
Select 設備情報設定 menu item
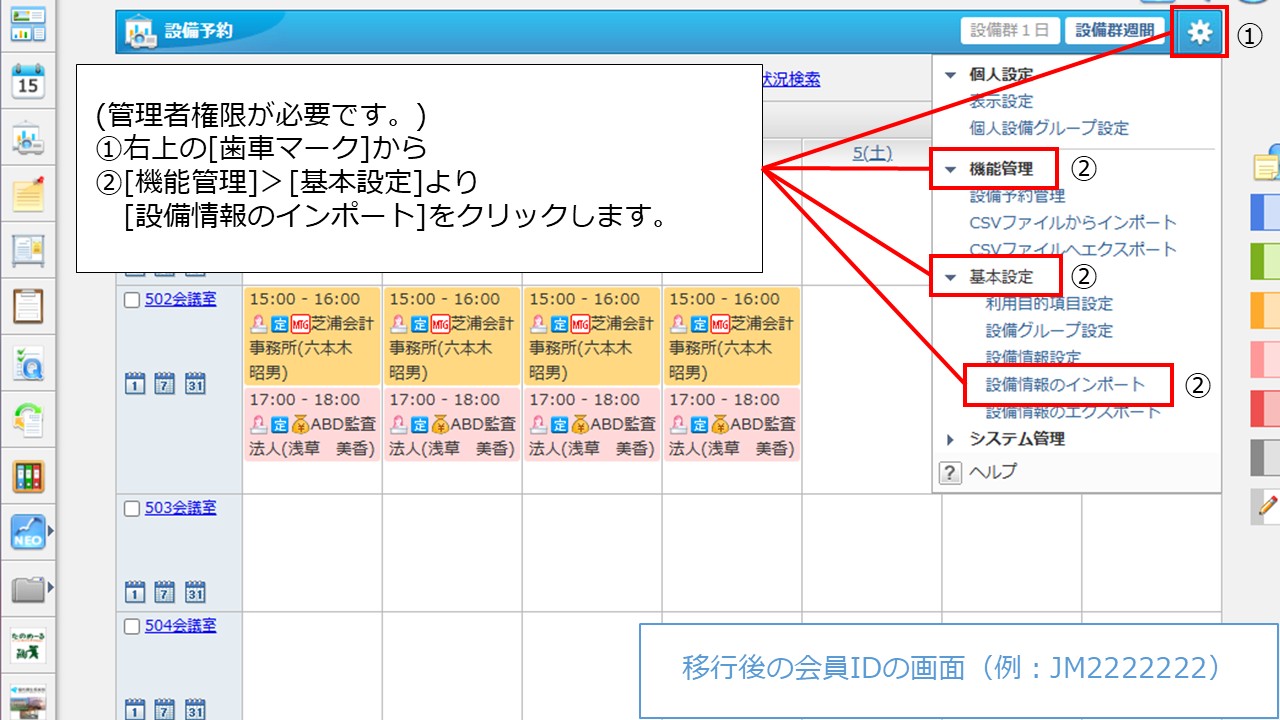[1033, 356]
